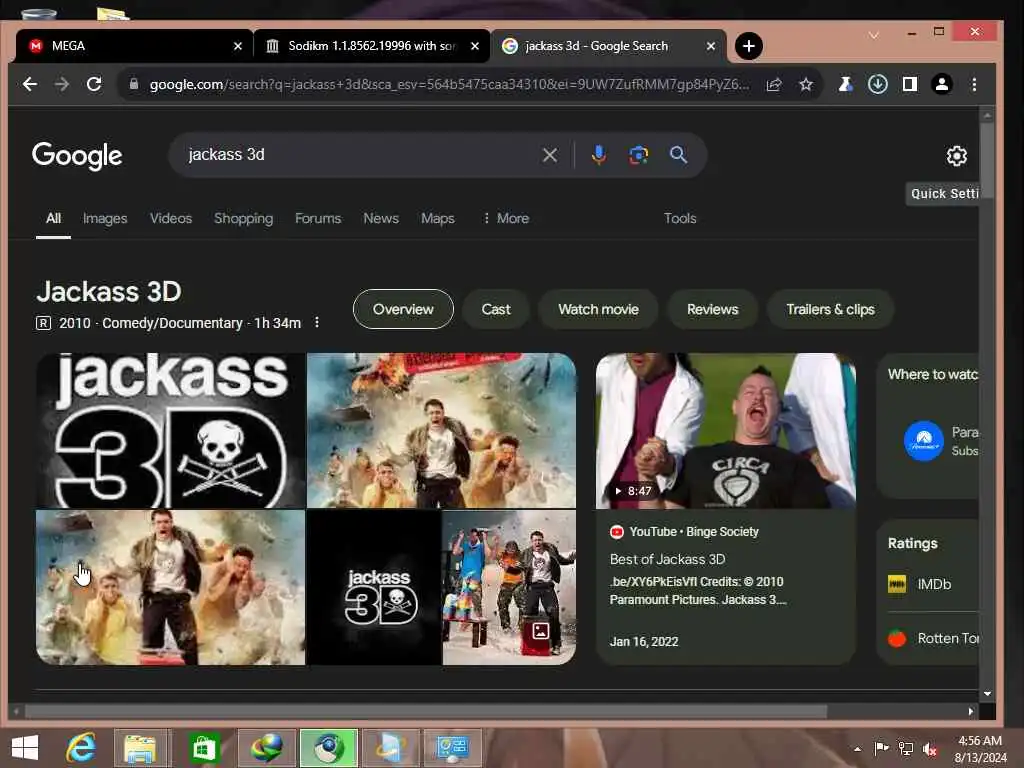Open the snow cooler explosion image
Image resolution: width=1024 pixels, height=768 pixels.
coord(509,588)
